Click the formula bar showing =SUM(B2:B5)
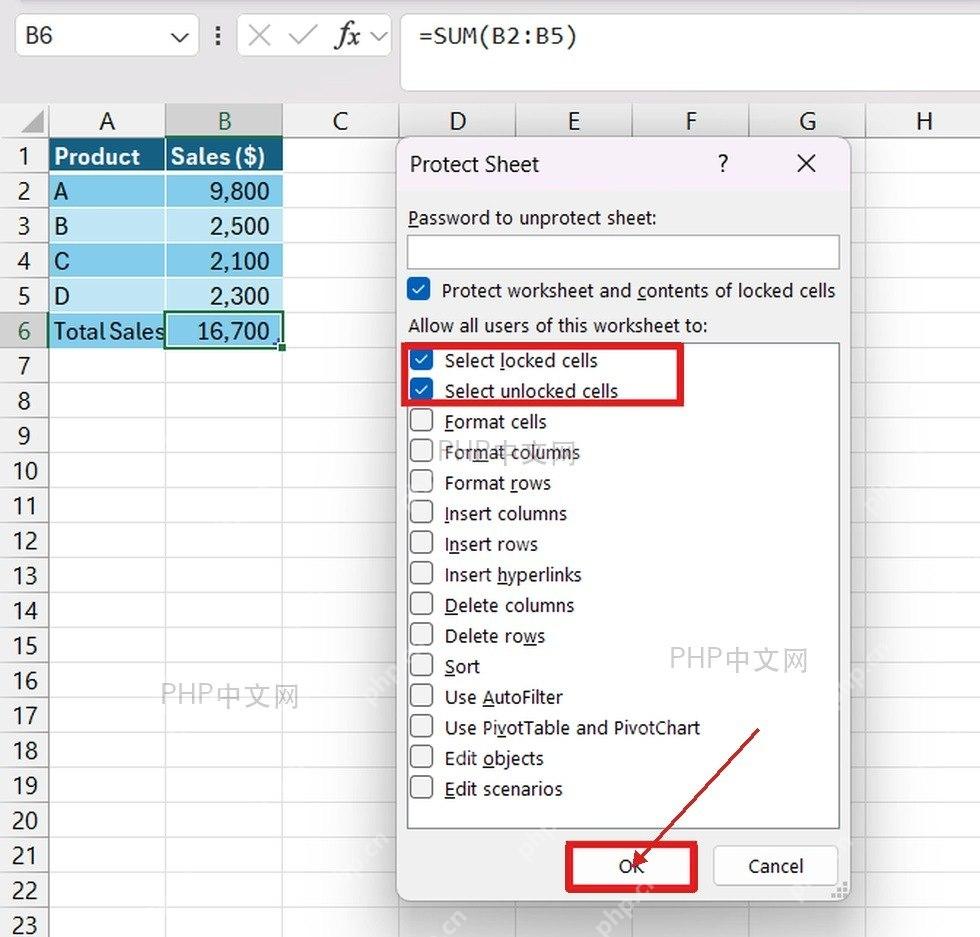 [x=690, y=53]
